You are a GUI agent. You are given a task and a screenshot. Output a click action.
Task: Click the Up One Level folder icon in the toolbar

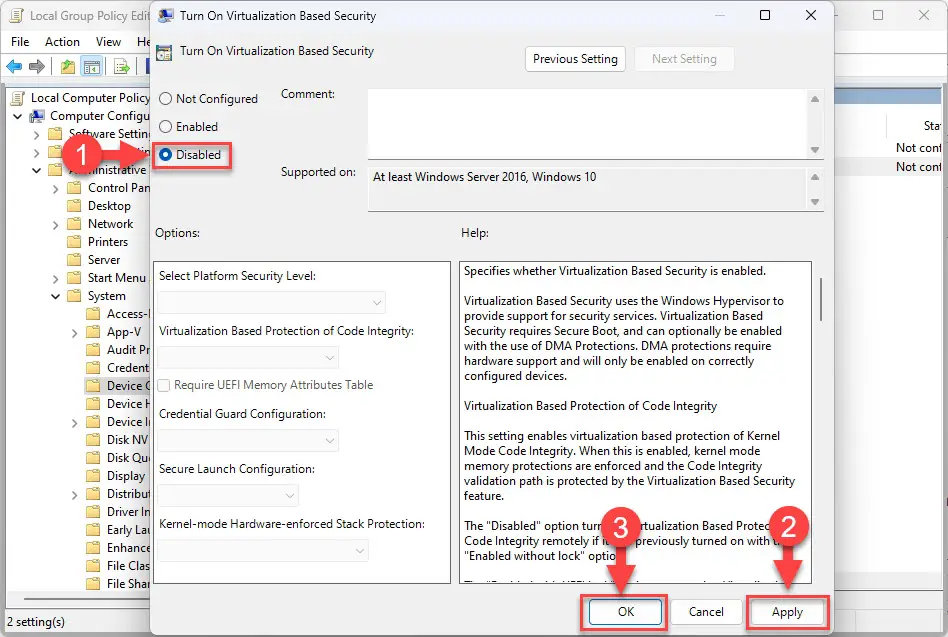click(x=68, y=66)
